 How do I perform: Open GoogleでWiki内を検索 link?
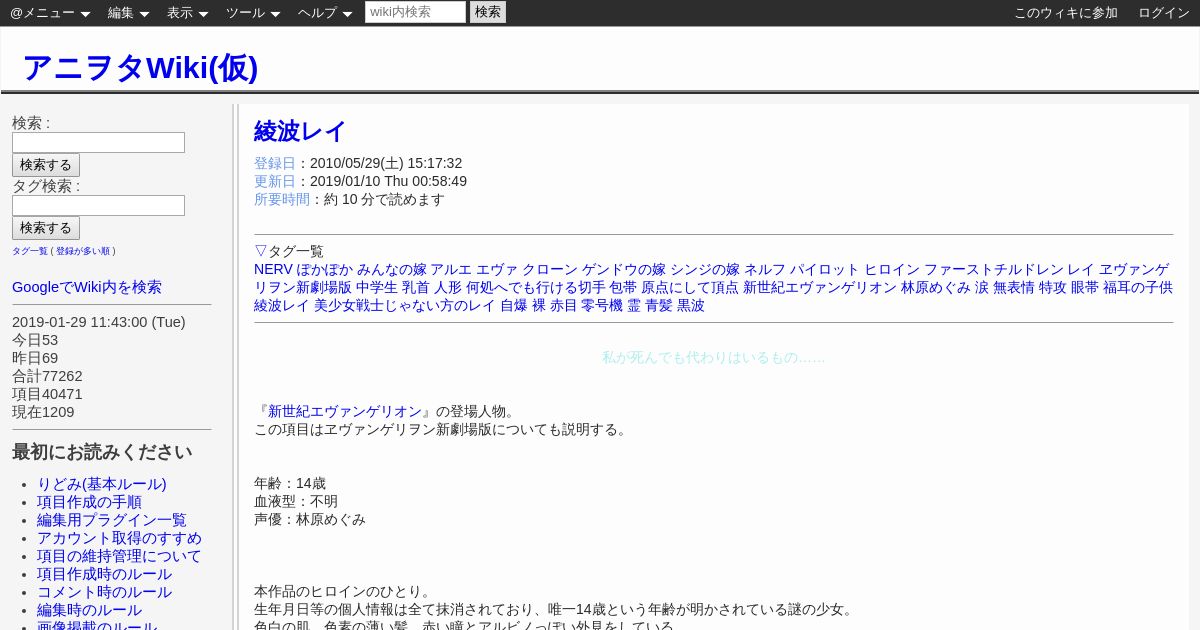pos(87,287)
